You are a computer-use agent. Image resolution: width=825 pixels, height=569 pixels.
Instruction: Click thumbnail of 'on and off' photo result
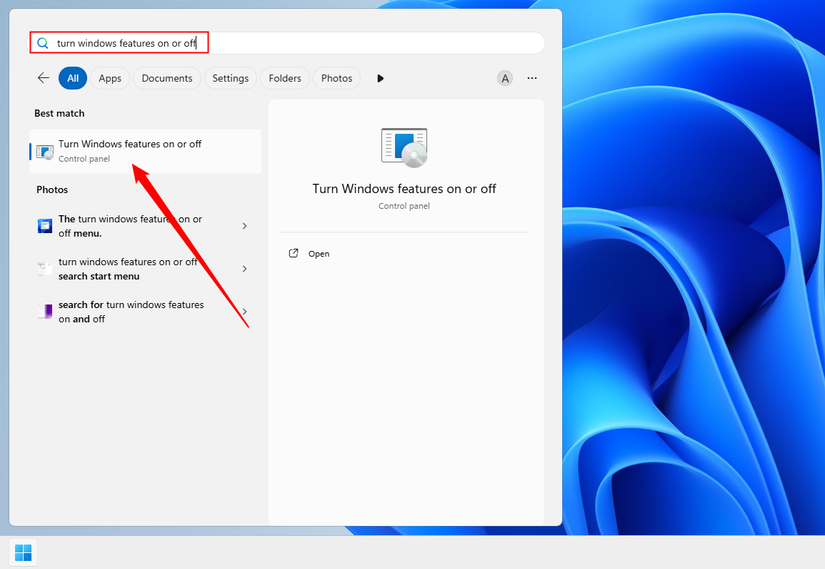point(45,312)
